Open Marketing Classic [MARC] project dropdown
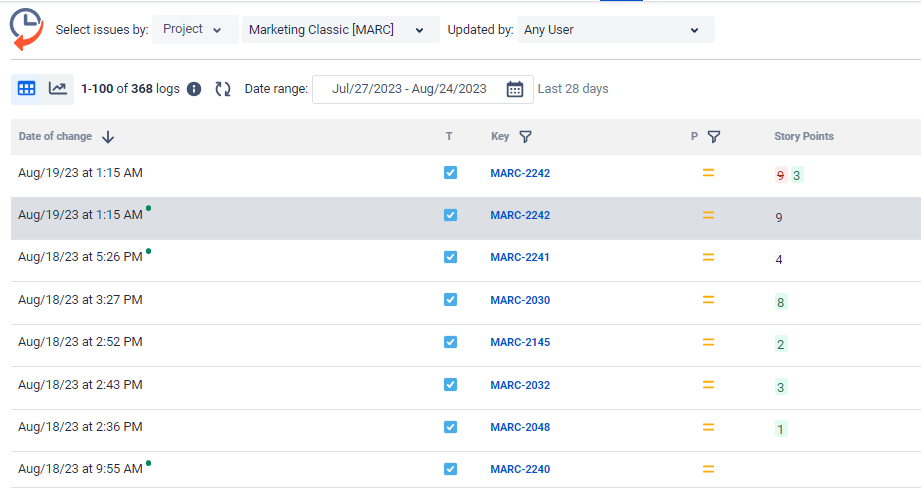 pos(341,29)
